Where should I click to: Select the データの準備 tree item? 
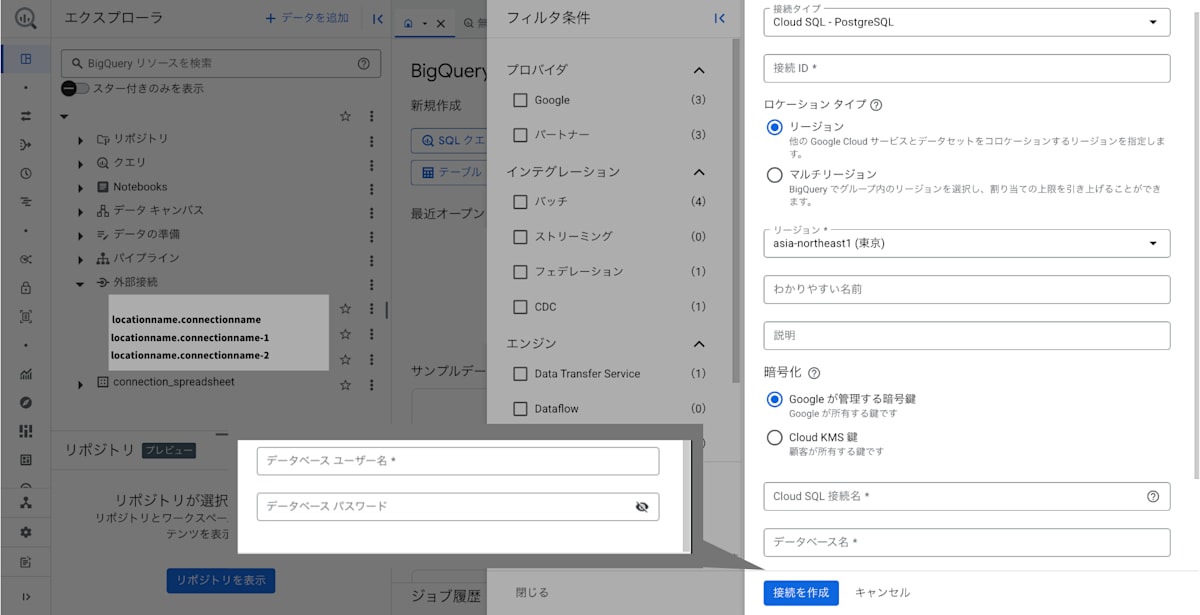coord(147,235)
